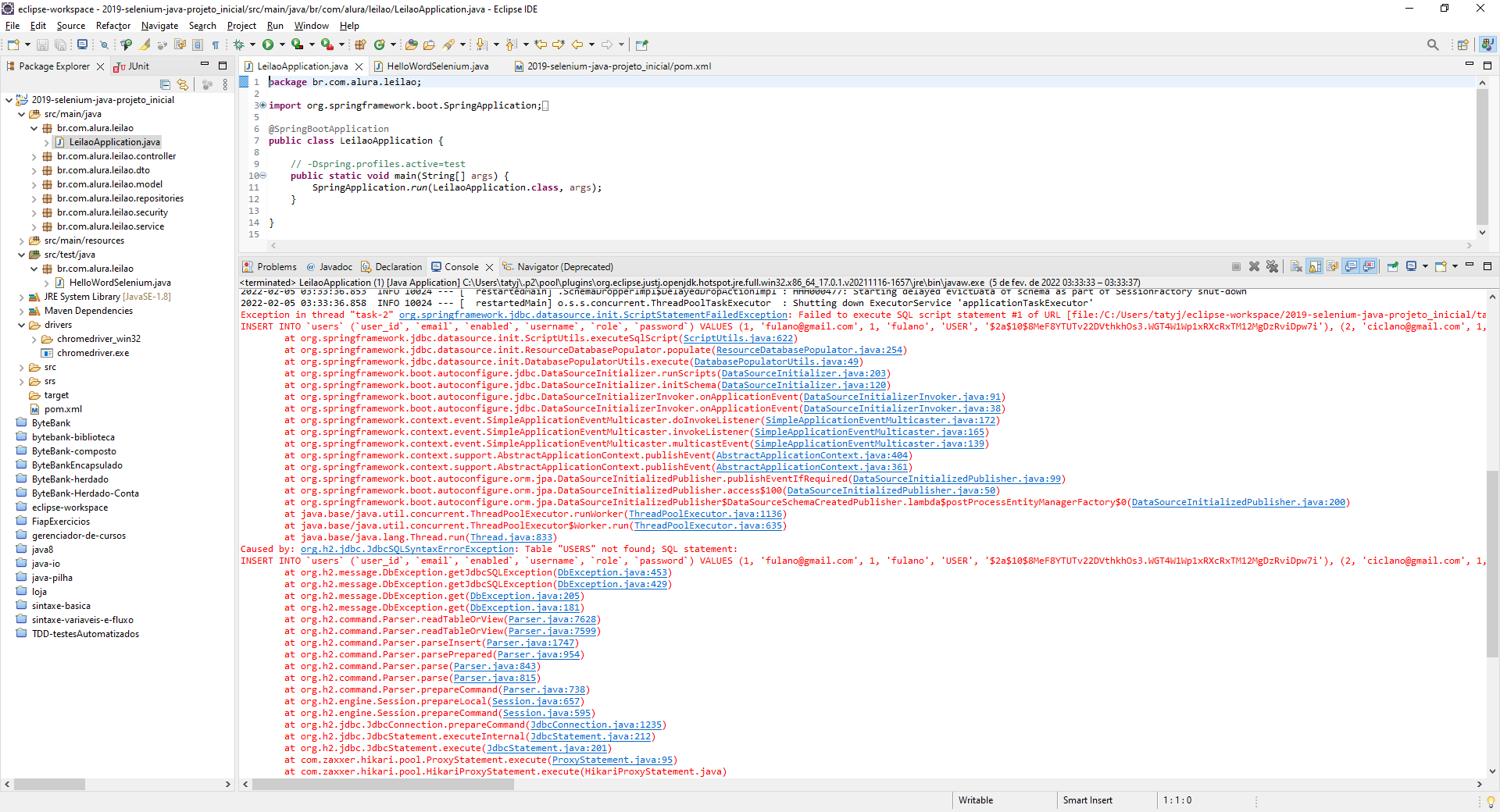This screenshot has height=812, width=1500.
Task: Click the External Tools run icon
Action: [327, 45]
